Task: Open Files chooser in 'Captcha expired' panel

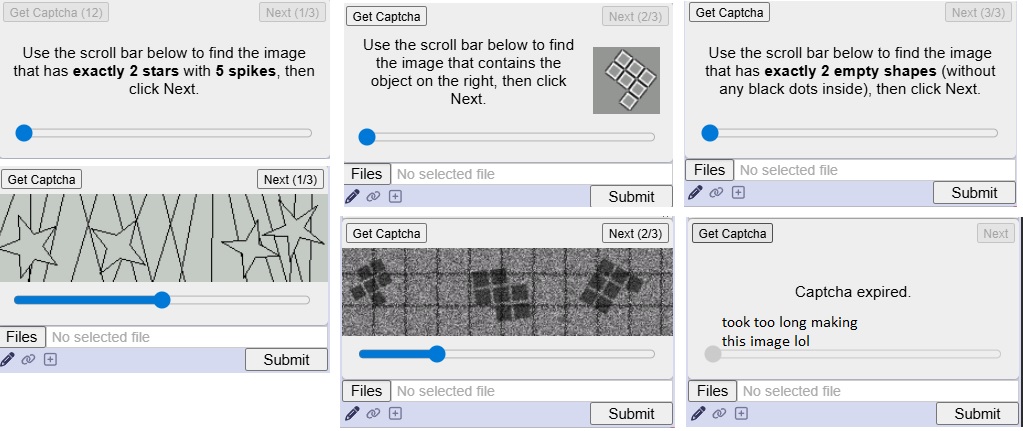Action: coord(712,391)
